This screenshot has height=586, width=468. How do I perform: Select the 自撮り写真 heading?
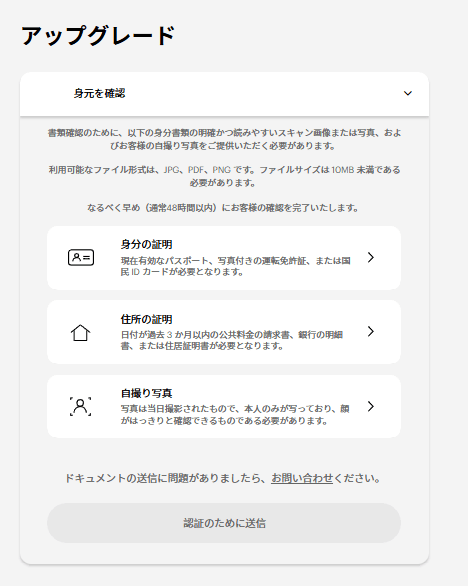click(x=147, y=393)
